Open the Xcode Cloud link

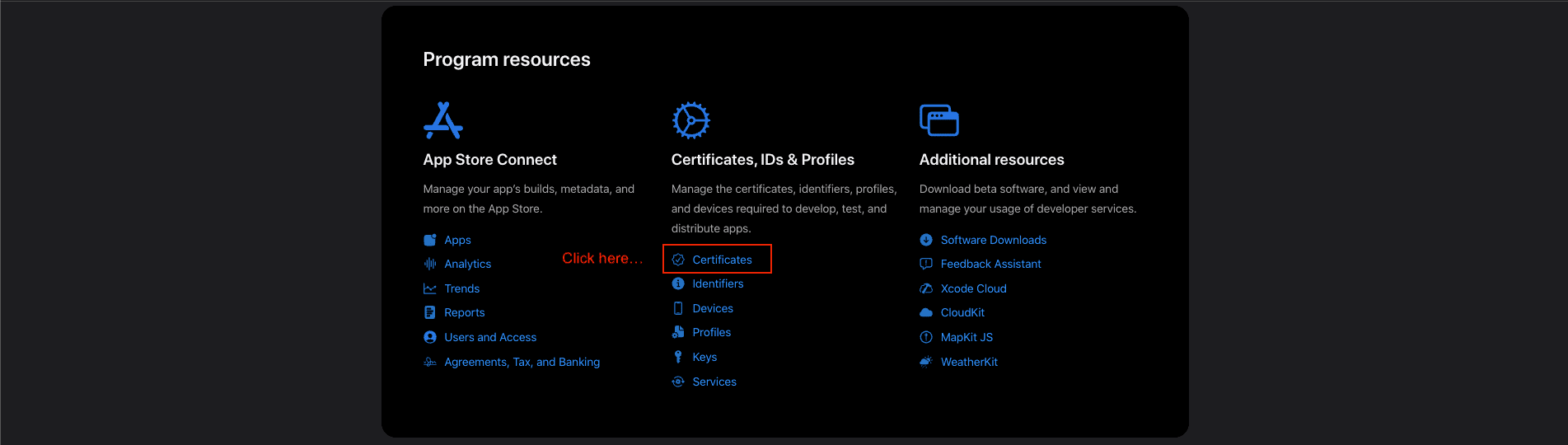(973, 288)
